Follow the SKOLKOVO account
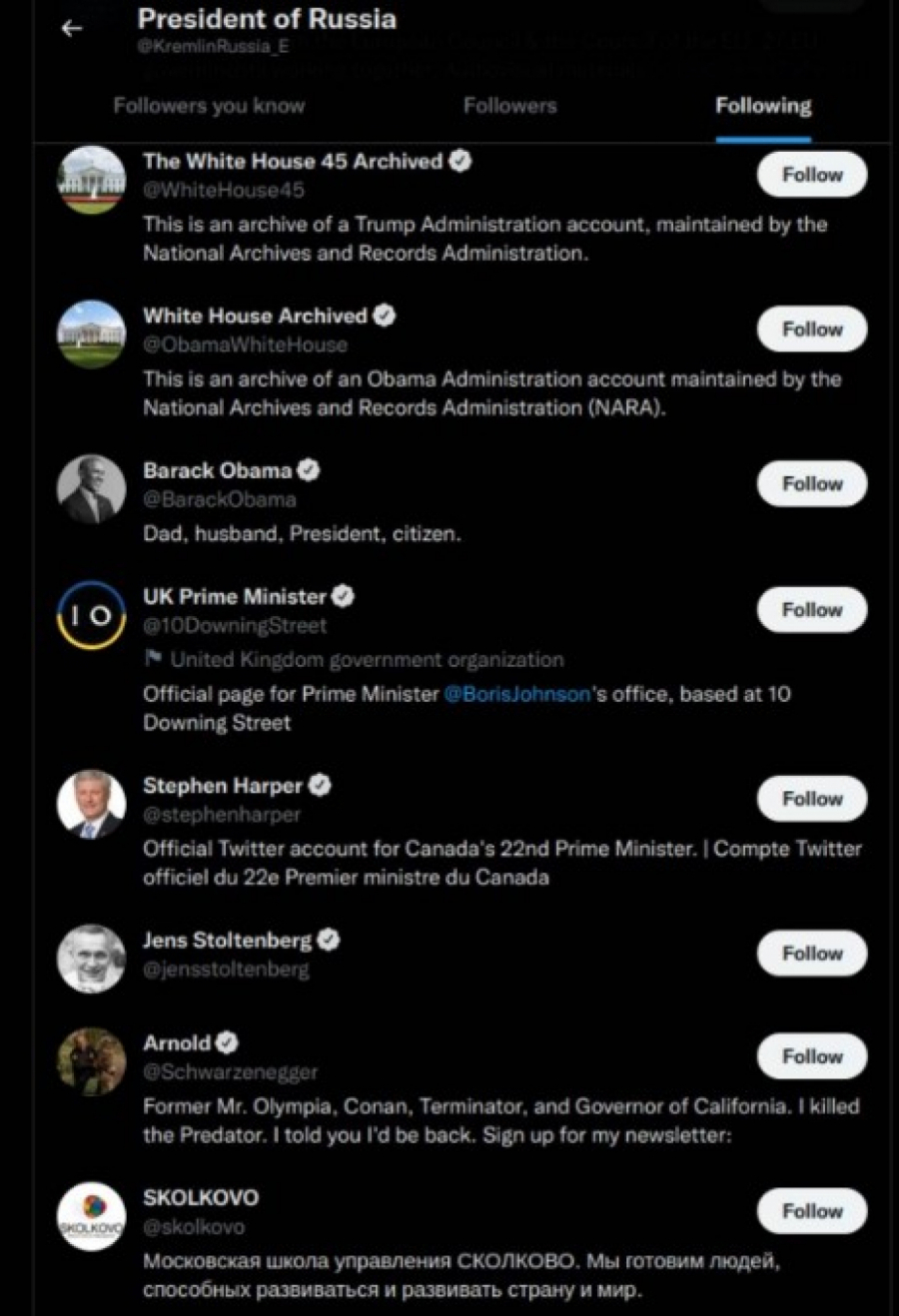This screenshot has height=1316, width=899. point(811,1211)
